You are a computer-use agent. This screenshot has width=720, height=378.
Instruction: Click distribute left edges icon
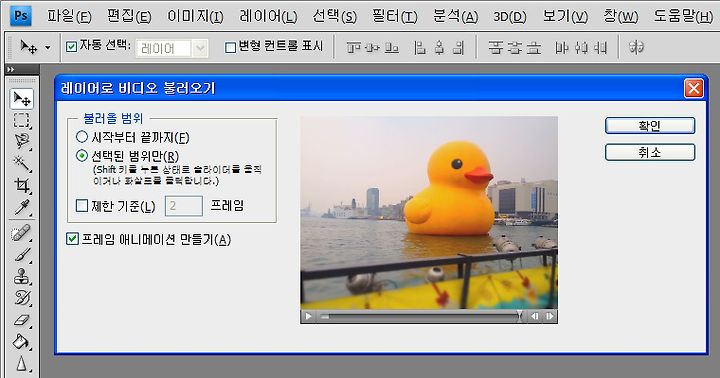click(x=562, y=47)
